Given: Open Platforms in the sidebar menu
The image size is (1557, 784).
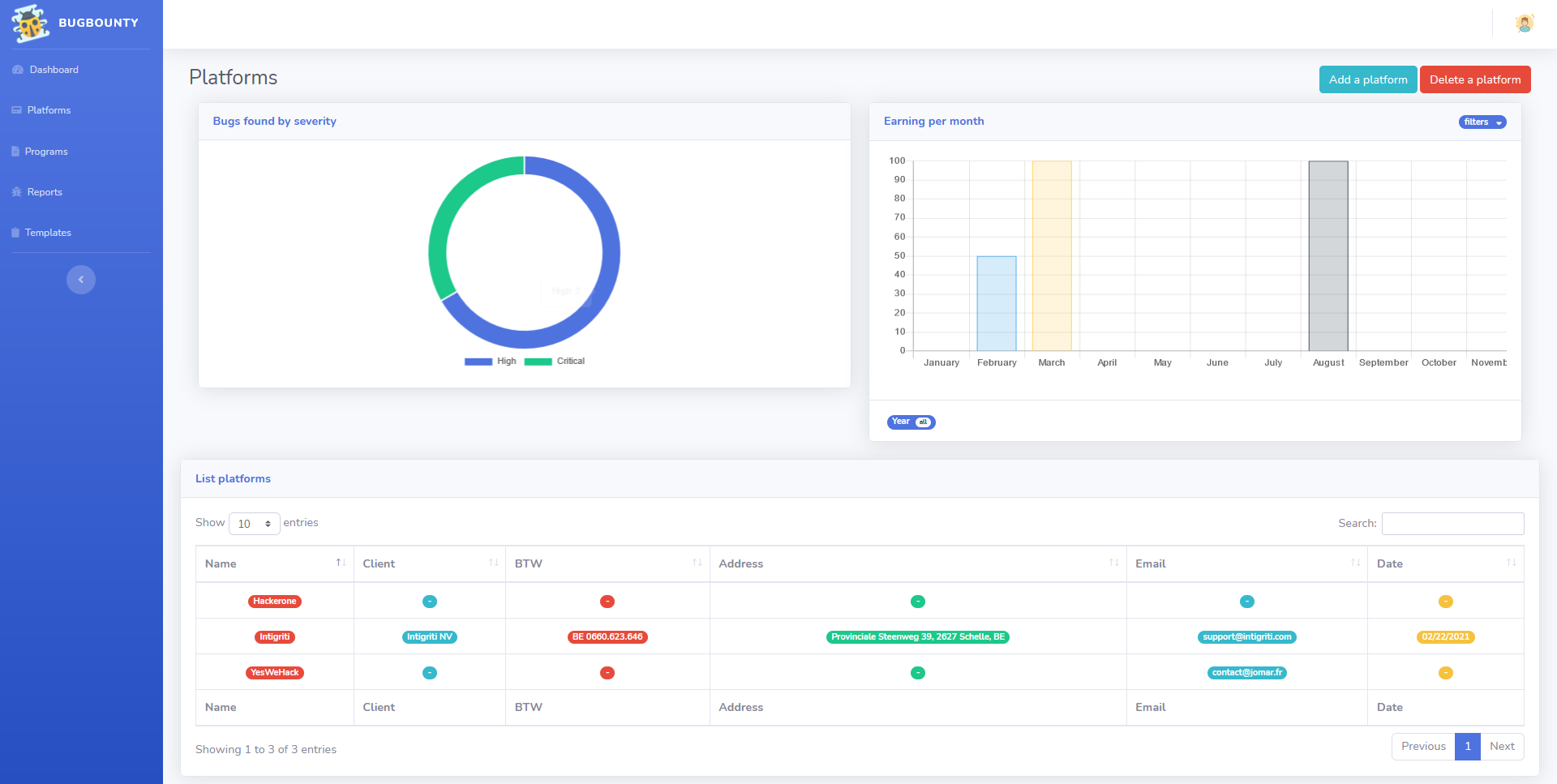Looking at the screenshot, I should point(49,110).
